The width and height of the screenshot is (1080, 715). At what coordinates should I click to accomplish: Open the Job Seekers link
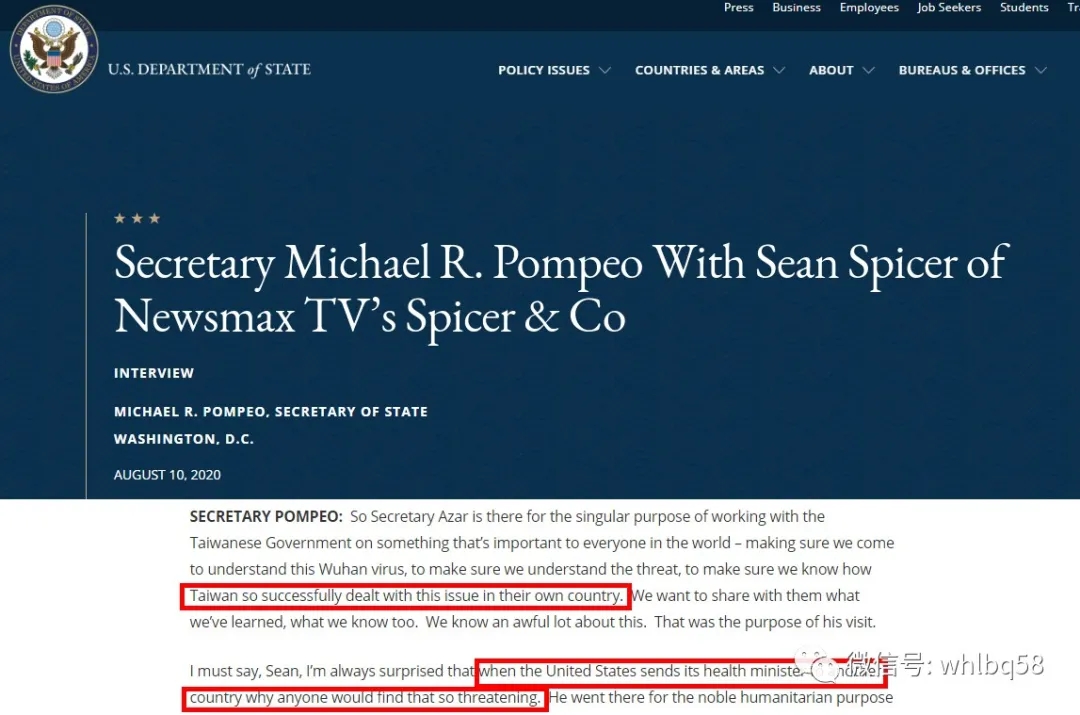pyautogui.click(x=950, y=8)
